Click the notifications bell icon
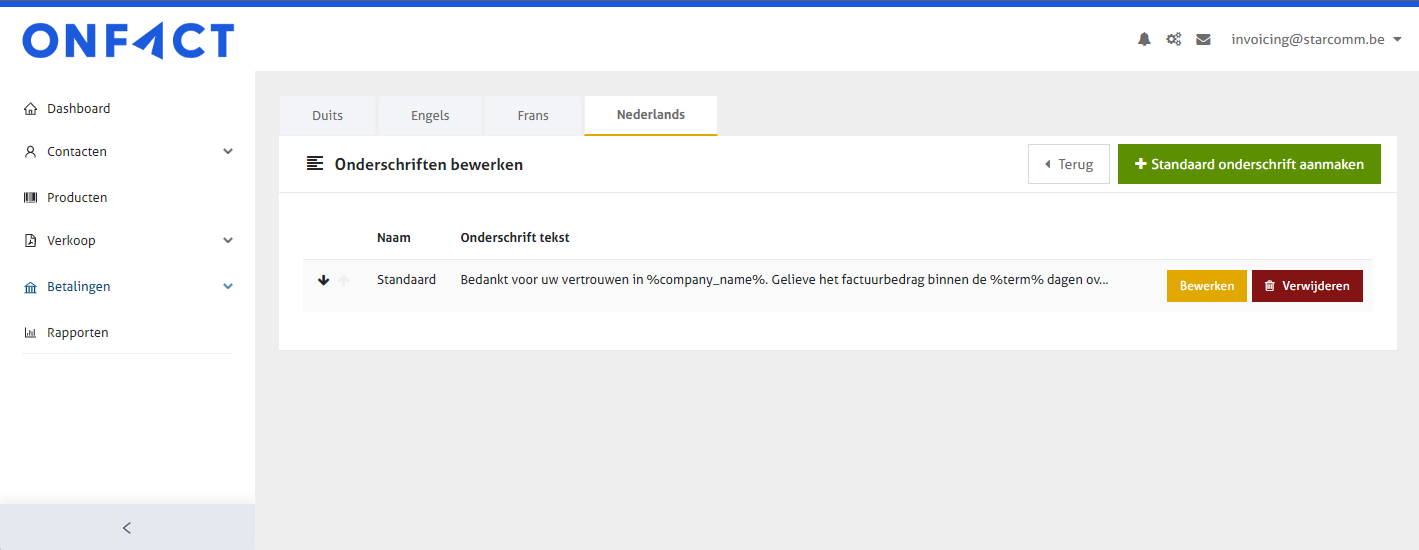Screen dimensions: 1419x550 [1144, 40]
